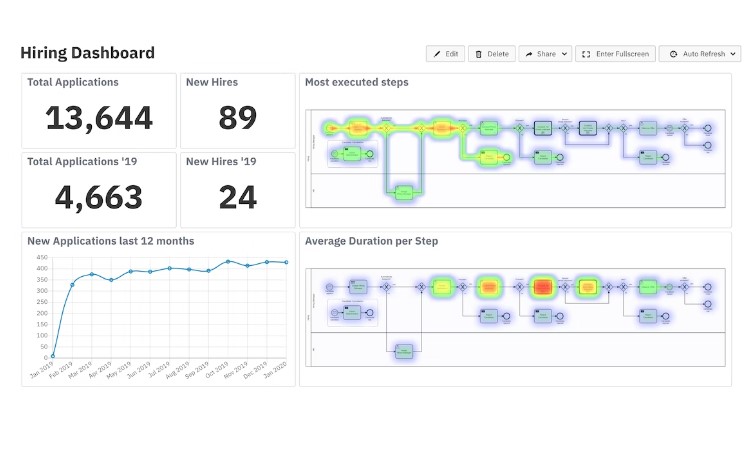This screenshot has height=455, width=753.
Task: Open the New Hires 89 card
Action: pos(238,111)
